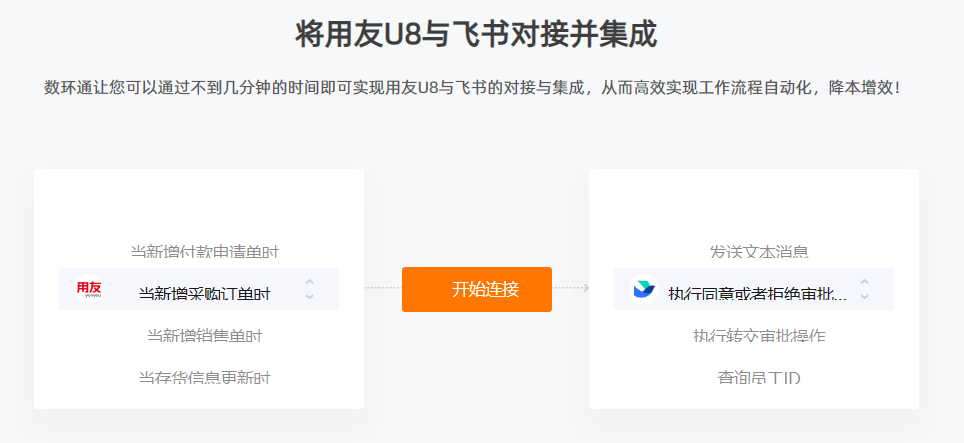The width and height of the screenshot is (964, 443).
Task: Click down chevron in the Yonyou trigger selector
Action: click(310, 296)
